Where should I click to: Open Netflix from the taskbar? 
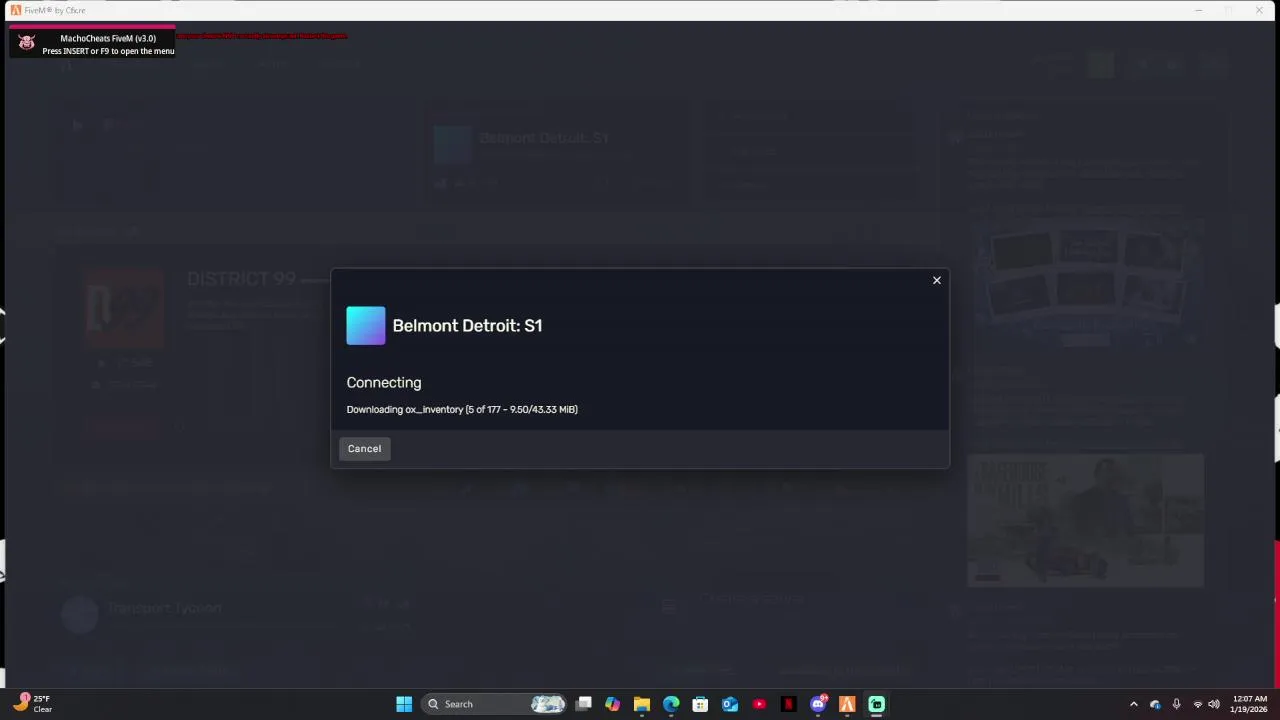788,704
